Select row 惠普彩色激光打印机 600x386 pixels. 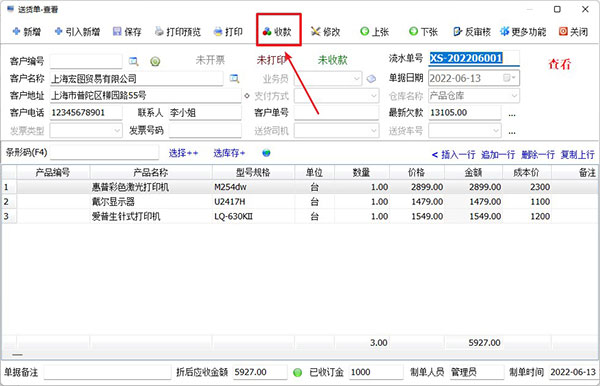[300, 187]
